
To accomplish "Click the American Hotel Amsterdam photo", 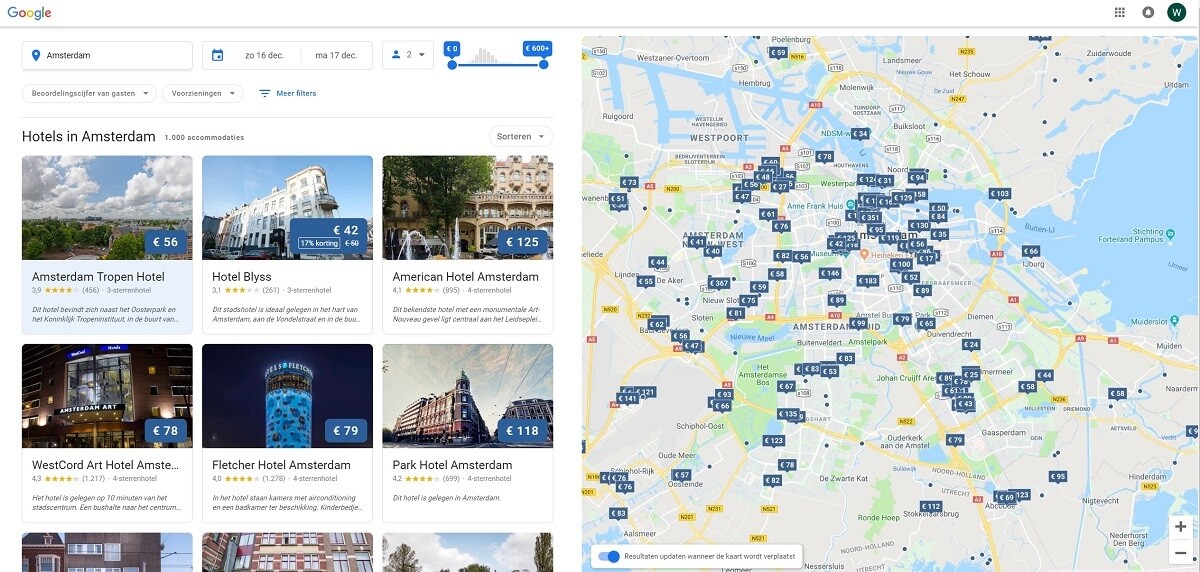I will 467,207.
